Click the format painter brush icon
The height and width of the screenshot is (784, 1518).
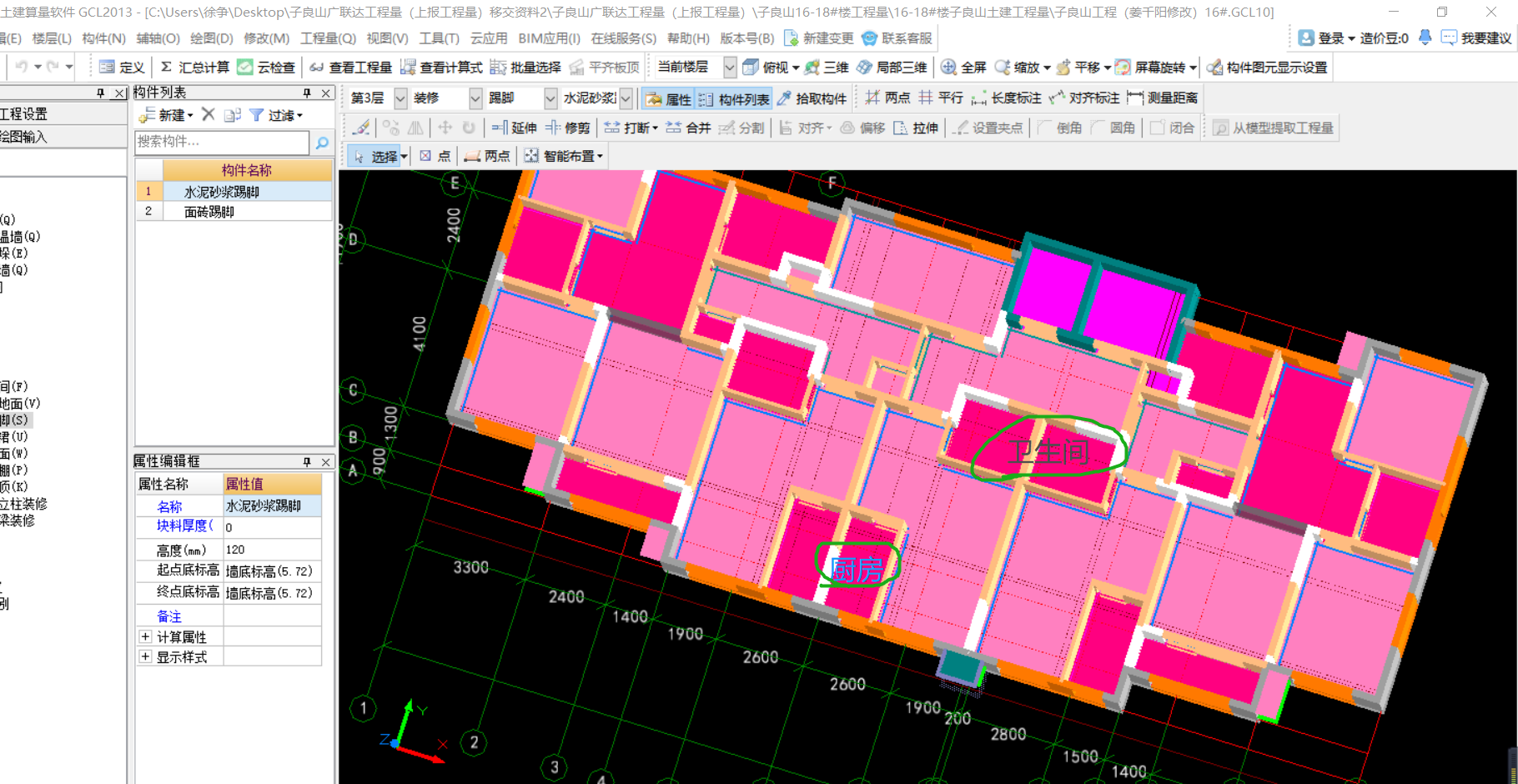point(361,128)
